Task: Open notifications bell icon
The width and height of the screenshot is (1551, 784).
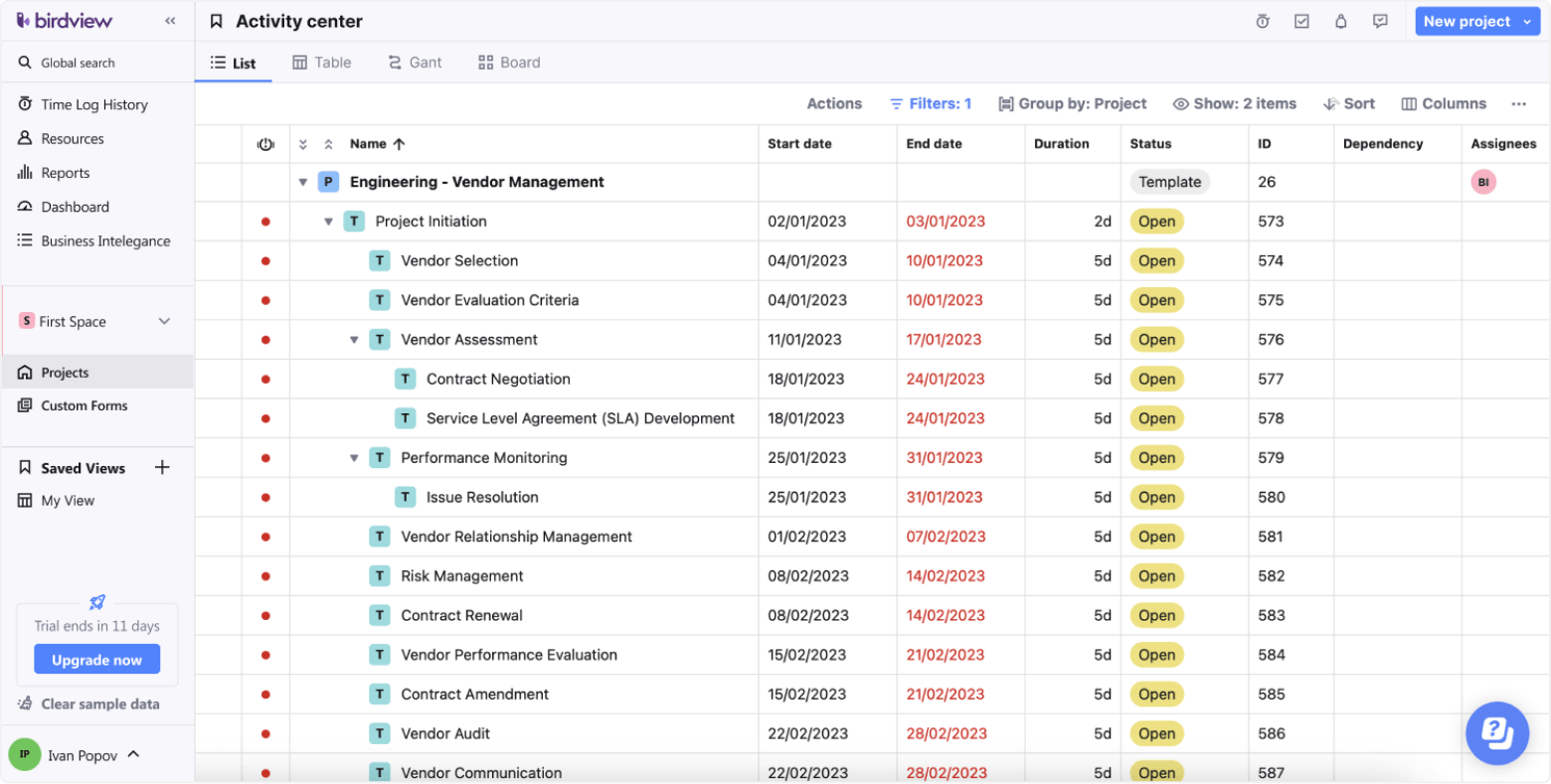Action: pyautogui.click(x=1340, y=21)
